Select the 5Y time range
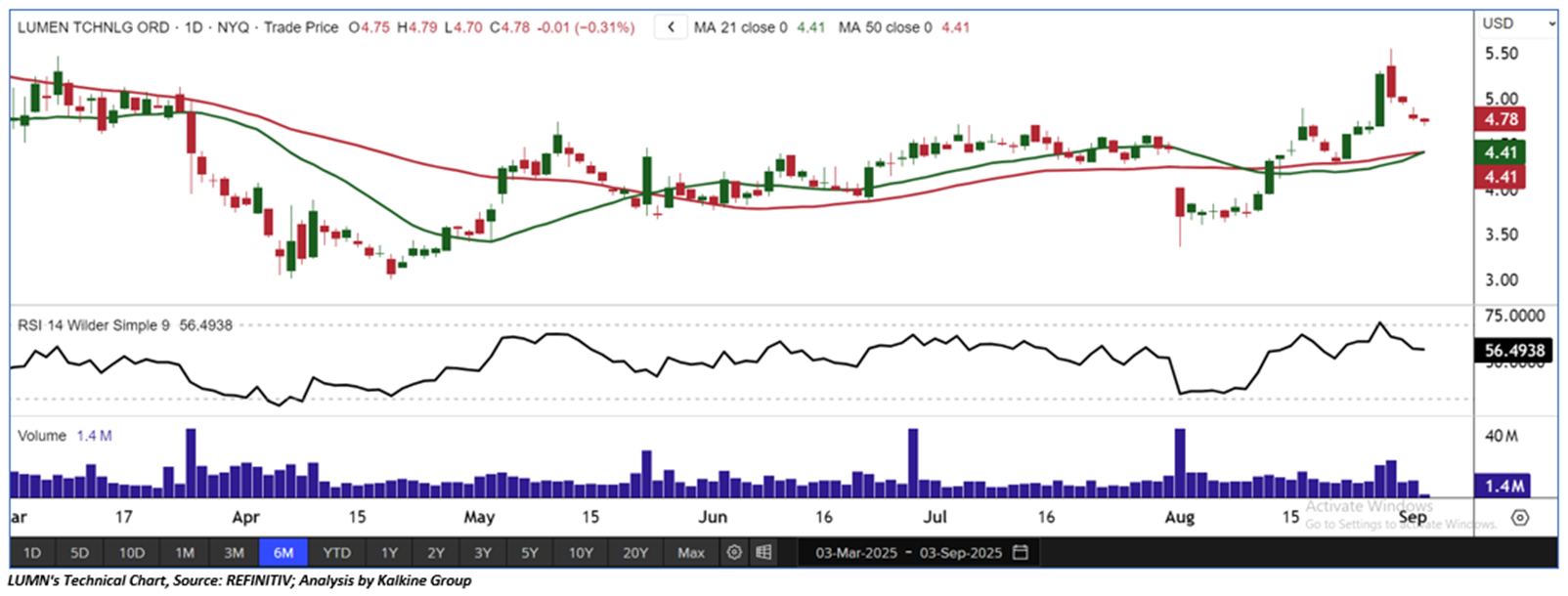 tap(530, 553)
